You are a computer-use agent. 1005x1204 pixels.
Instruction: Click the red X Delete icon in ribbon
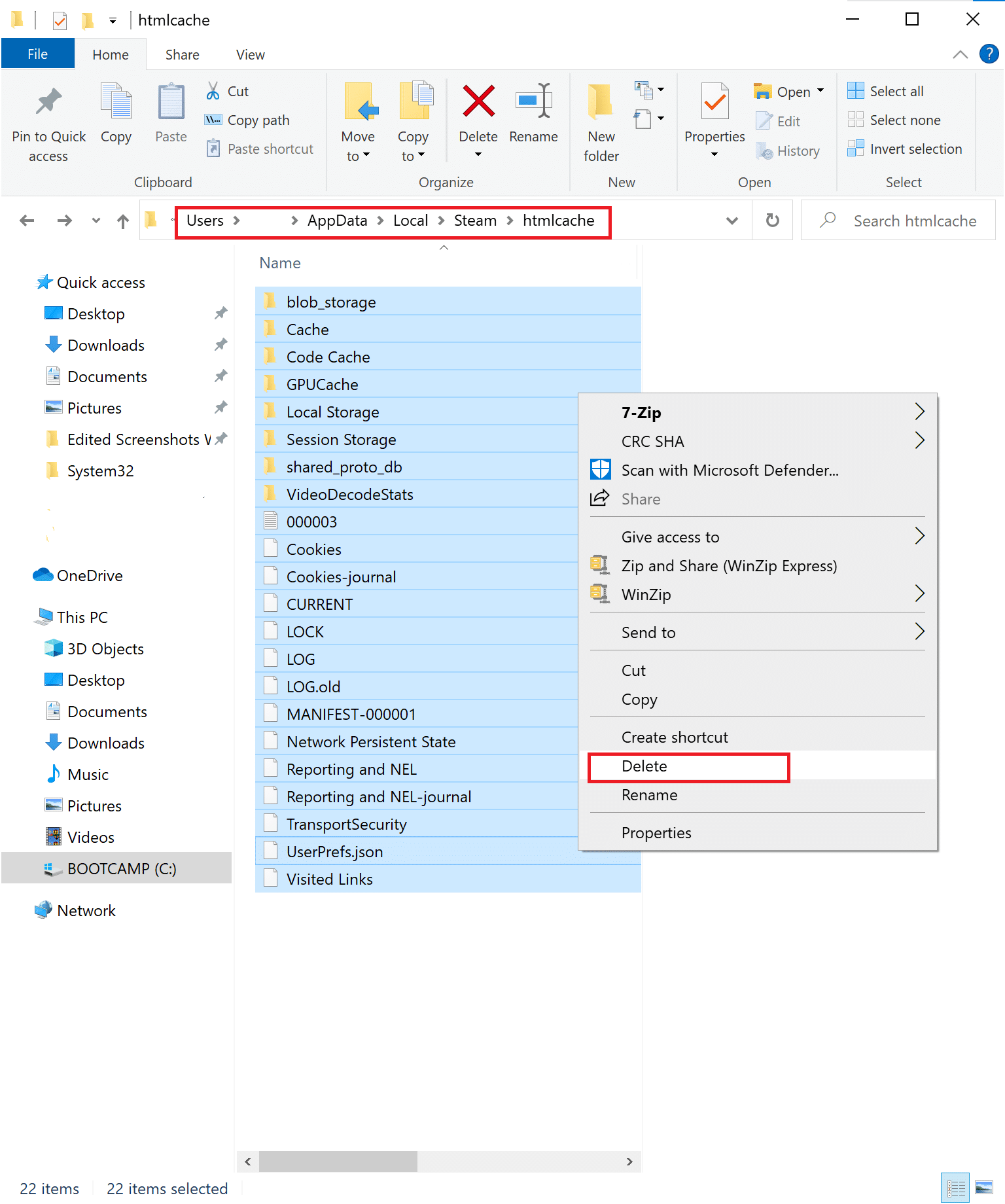(x=478, y=102)
